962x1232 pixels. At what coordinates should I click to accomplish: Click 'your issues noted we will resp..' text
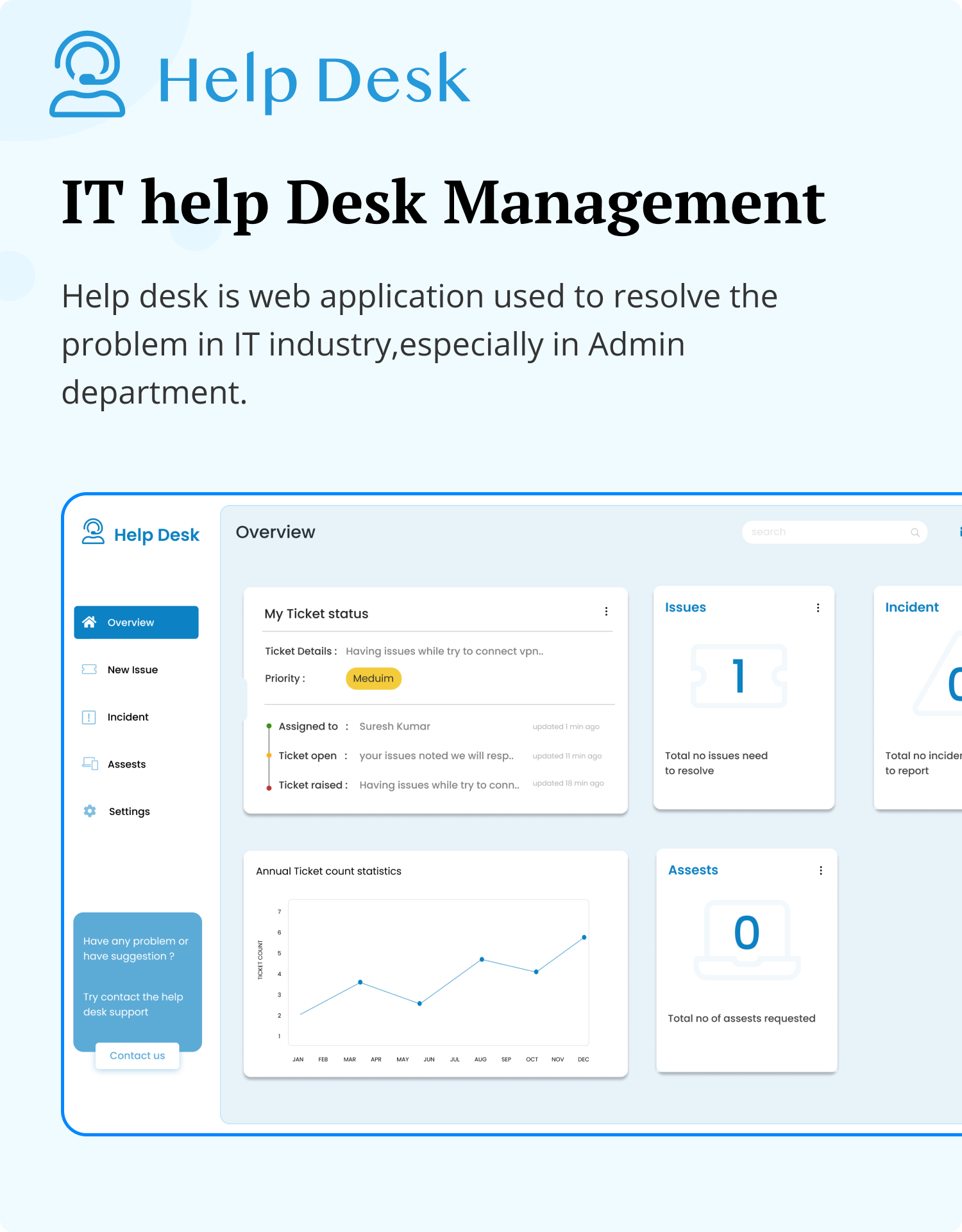[x=436, y=756]
